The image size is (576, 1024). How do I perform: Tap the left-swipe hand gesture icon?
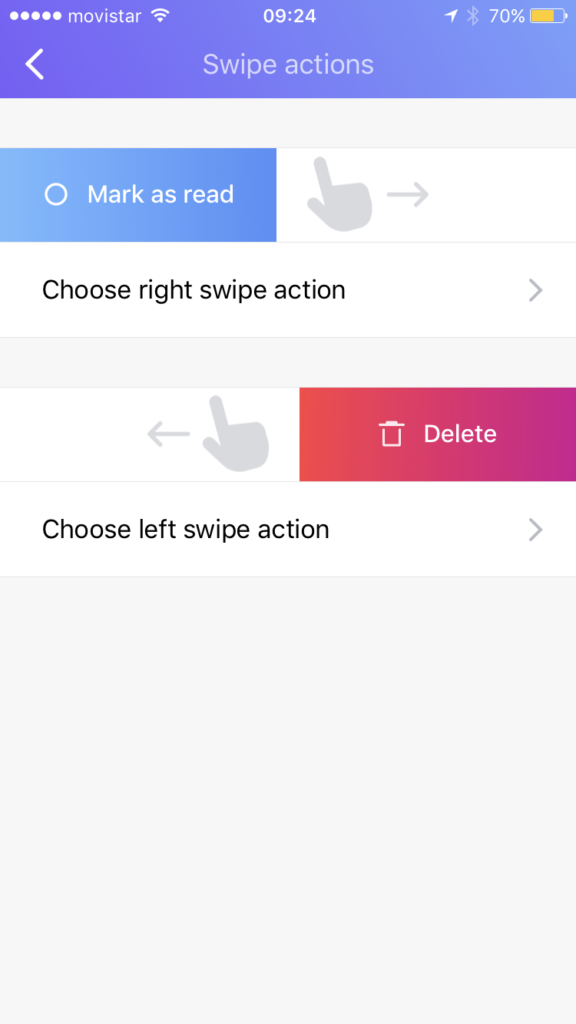236,434
